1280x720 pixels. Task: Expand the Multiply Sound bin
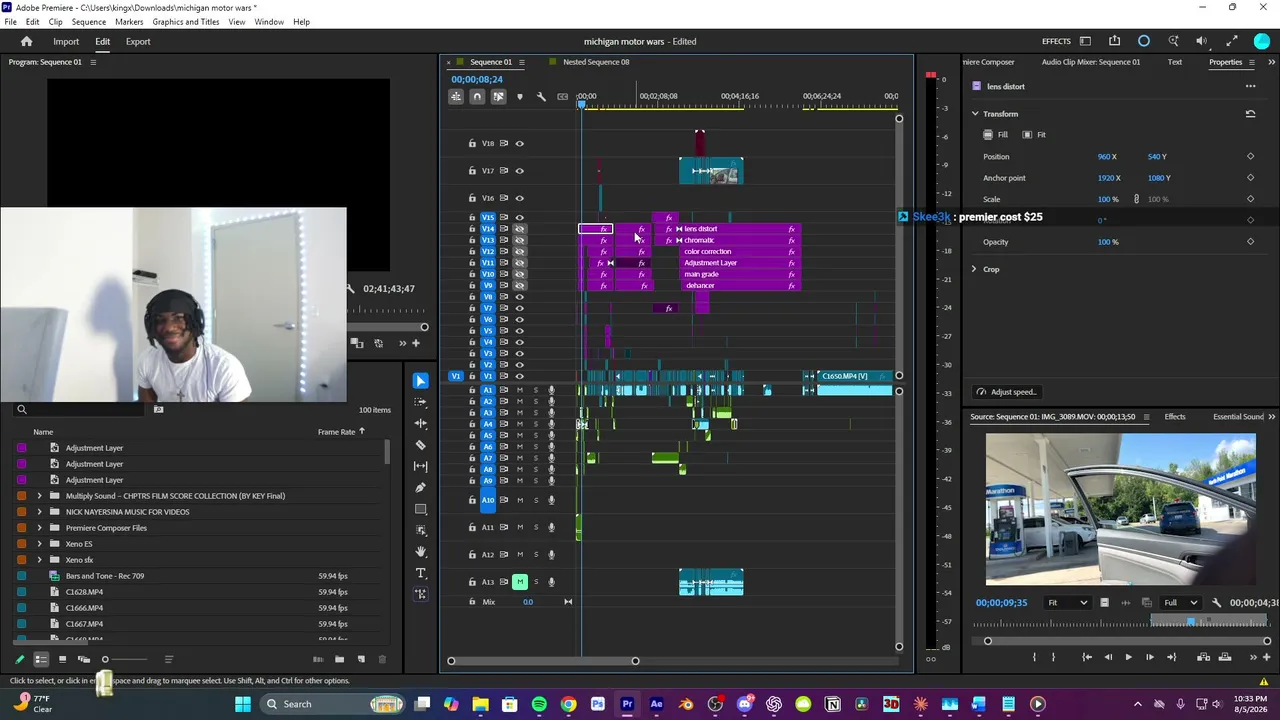point(40,496)
